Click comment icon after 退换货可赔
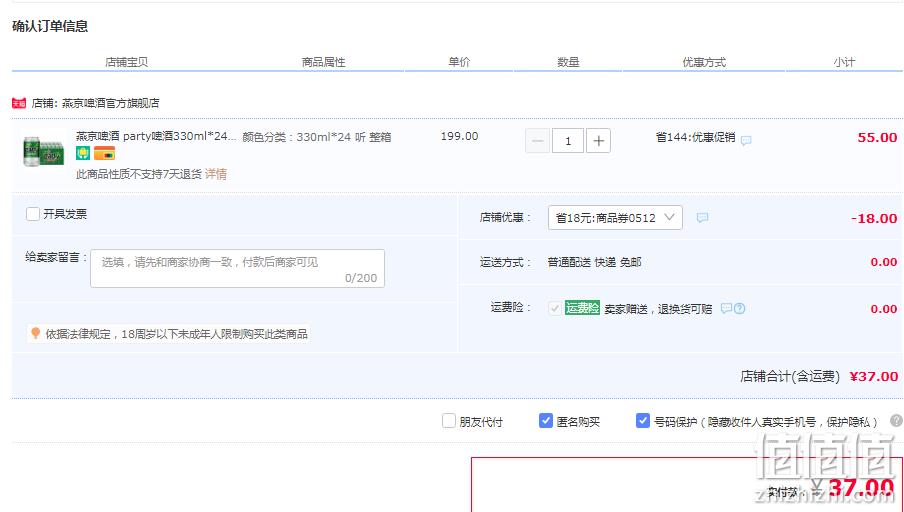 point(726,308)
